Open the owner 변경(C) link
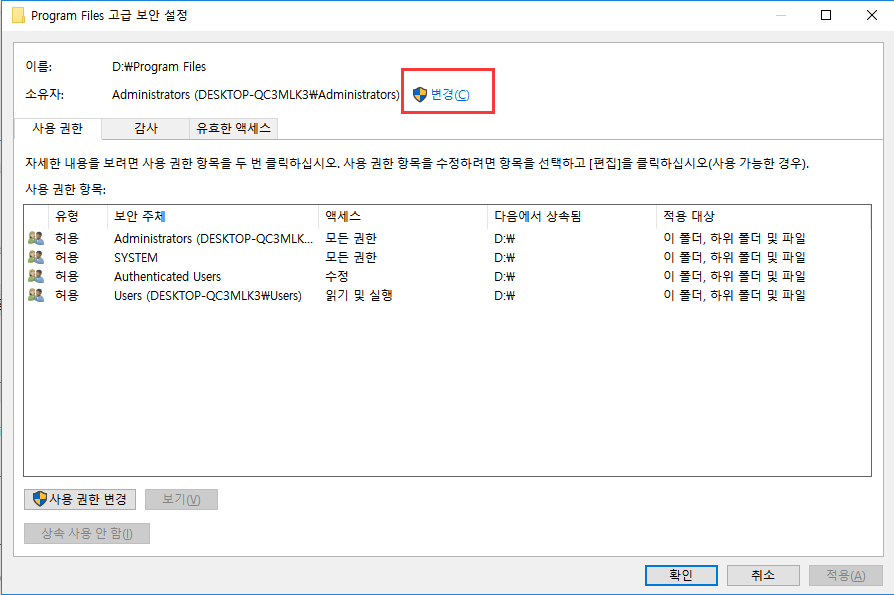 click(x=450, y=93)
